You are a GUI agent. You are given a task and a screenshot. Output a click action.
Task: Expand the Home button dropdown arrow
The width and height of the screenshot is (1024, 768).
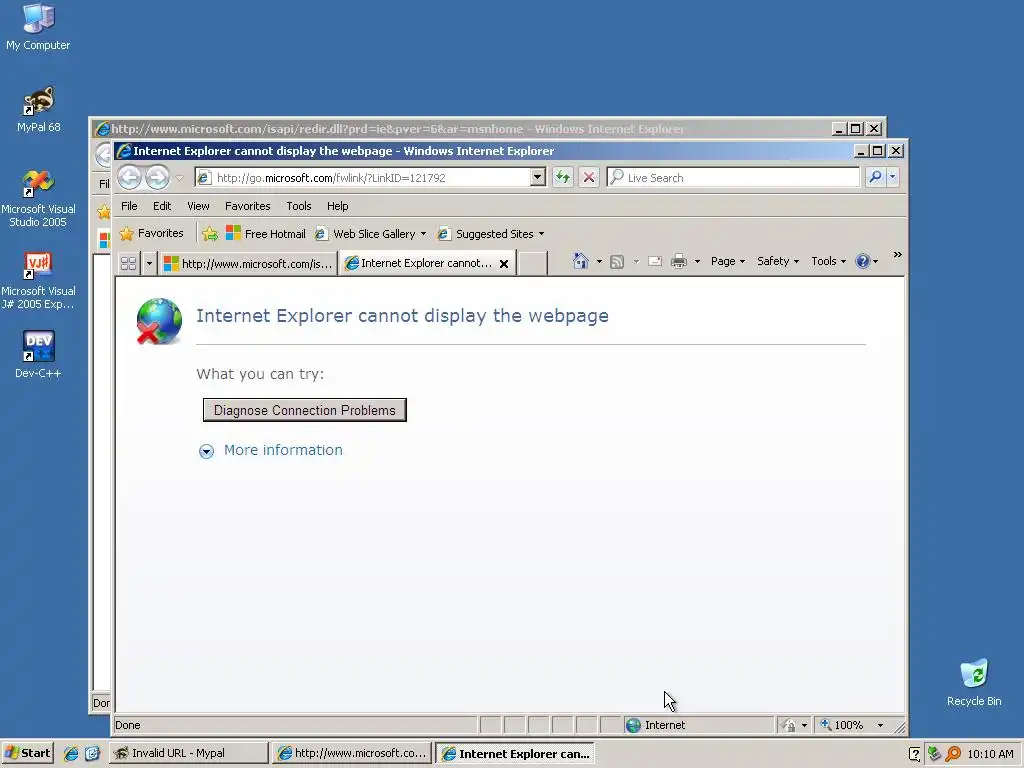600,261
